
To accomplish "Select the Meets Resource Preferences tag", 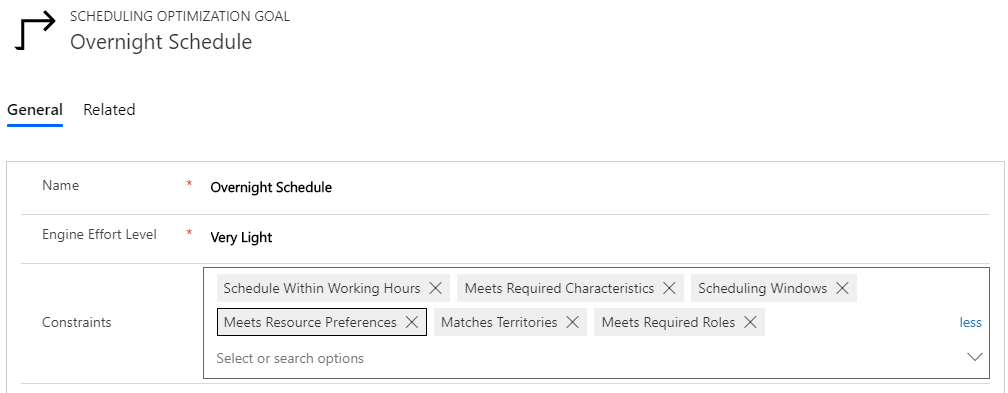I will click(310, 322).
